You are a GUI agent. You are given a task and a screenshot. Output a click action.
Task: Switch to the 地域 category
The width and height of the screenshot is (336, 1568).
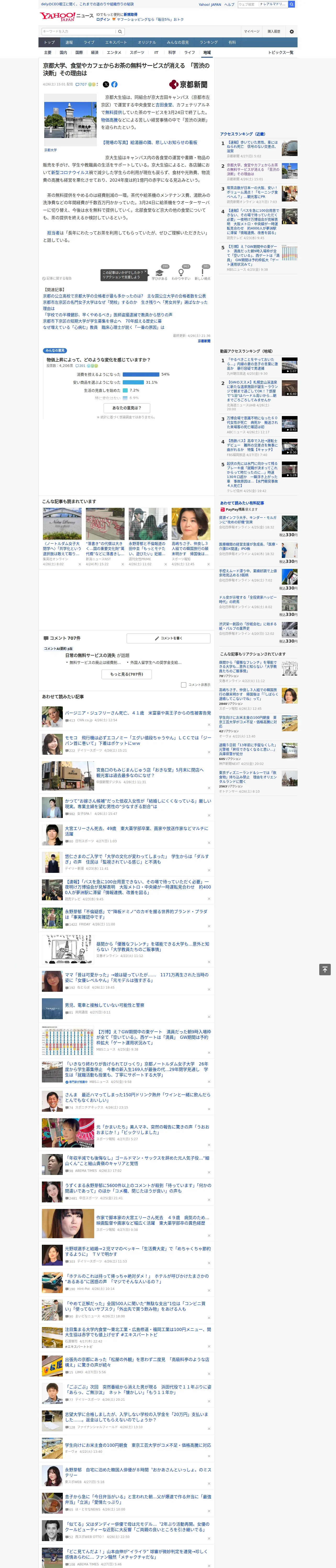(x=207, y=52)
